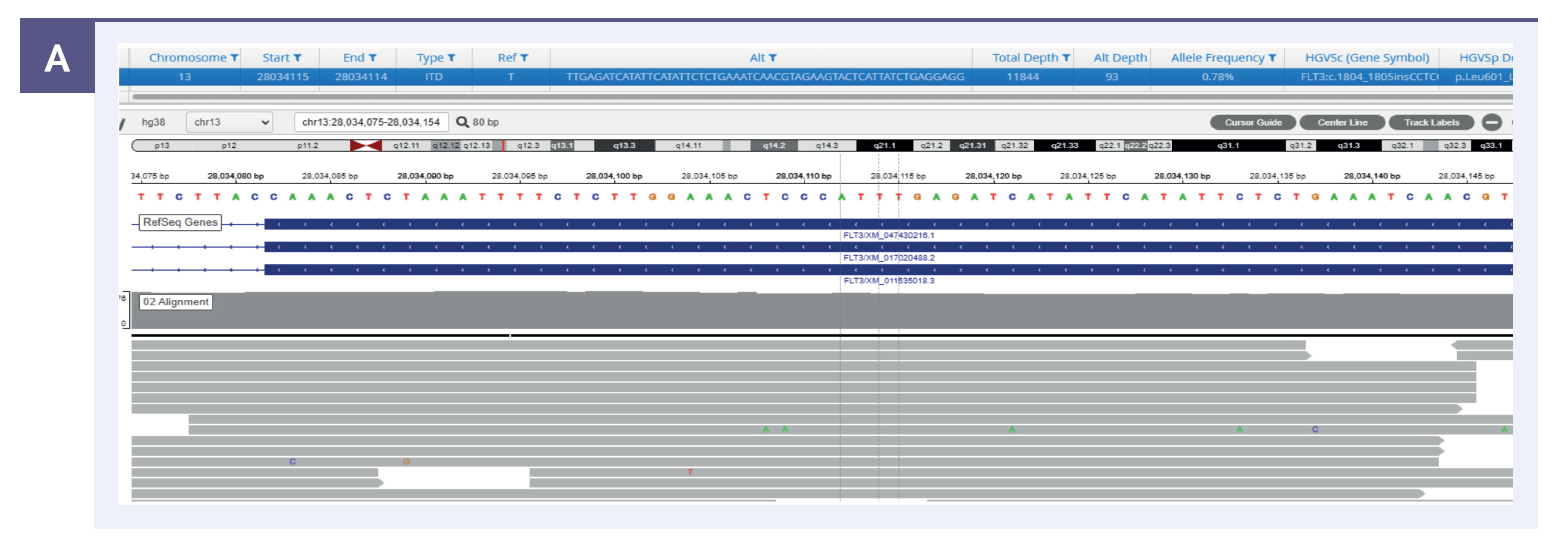Click the Type column header label
The height and width of the screenshot is (553, 1562).
[x=430, y=58]
